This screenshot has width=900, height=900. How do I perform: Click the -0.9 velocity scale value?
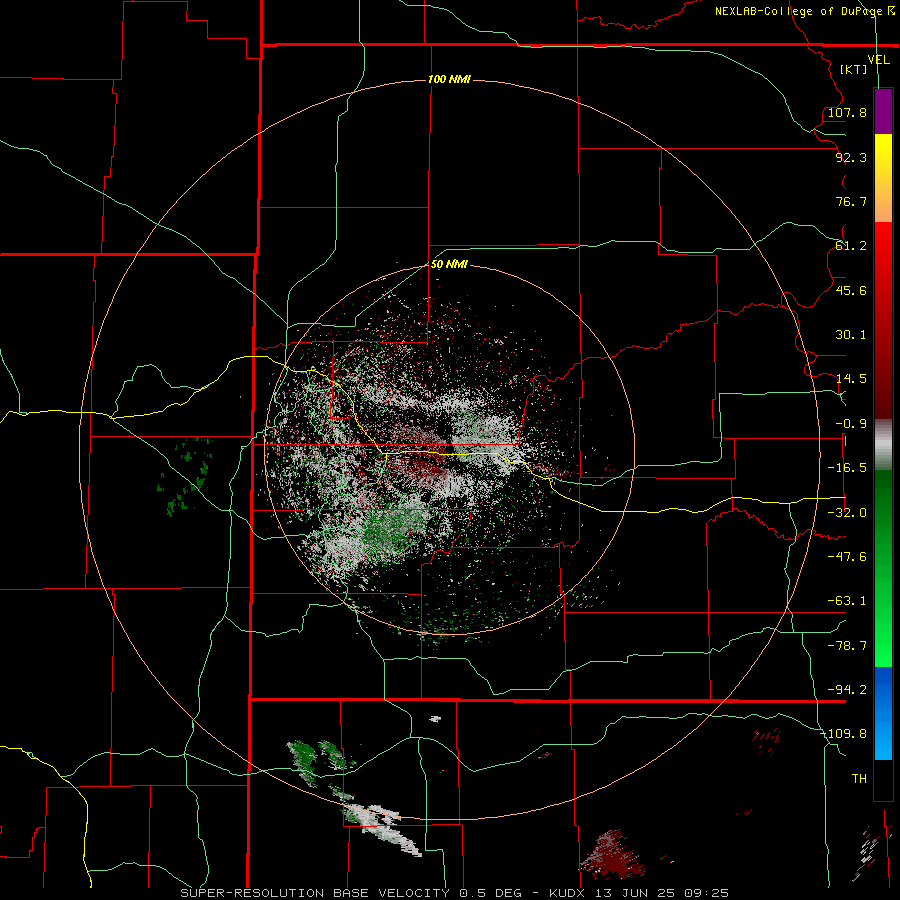click(x=851, y=424)
